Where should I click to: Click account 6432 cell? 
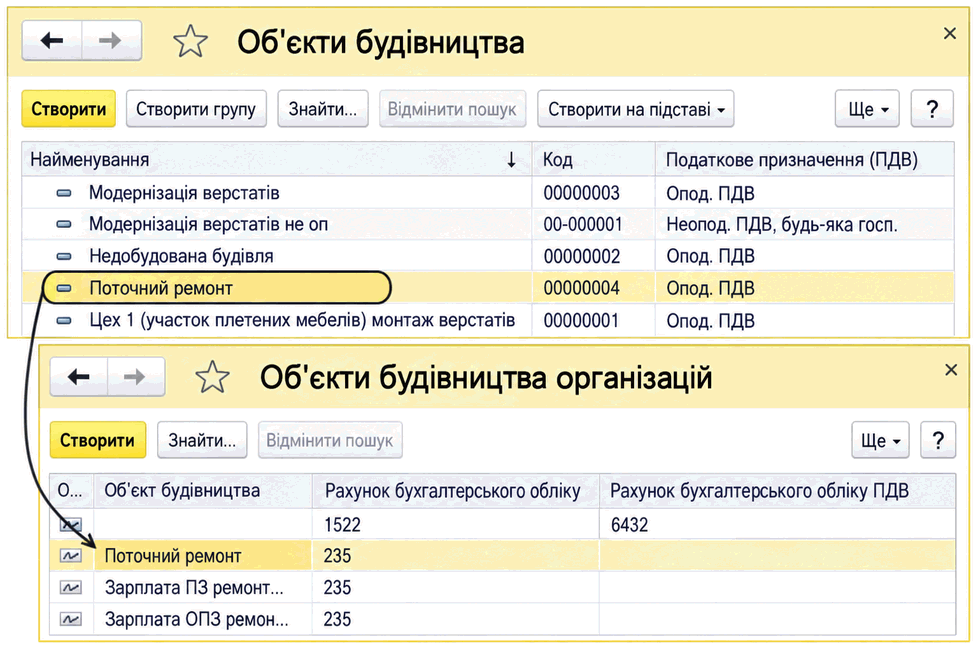pyautogui.click(x=777, y=525)
